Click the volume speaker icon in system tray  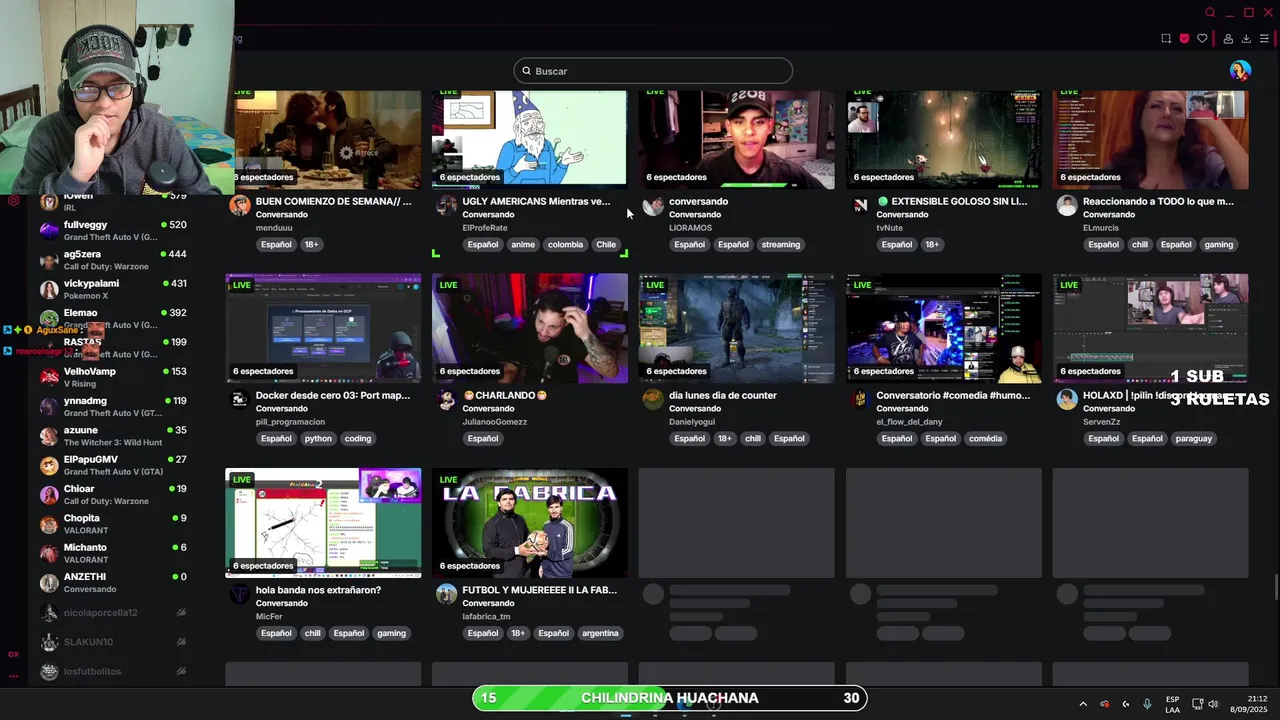point(1213,704)
